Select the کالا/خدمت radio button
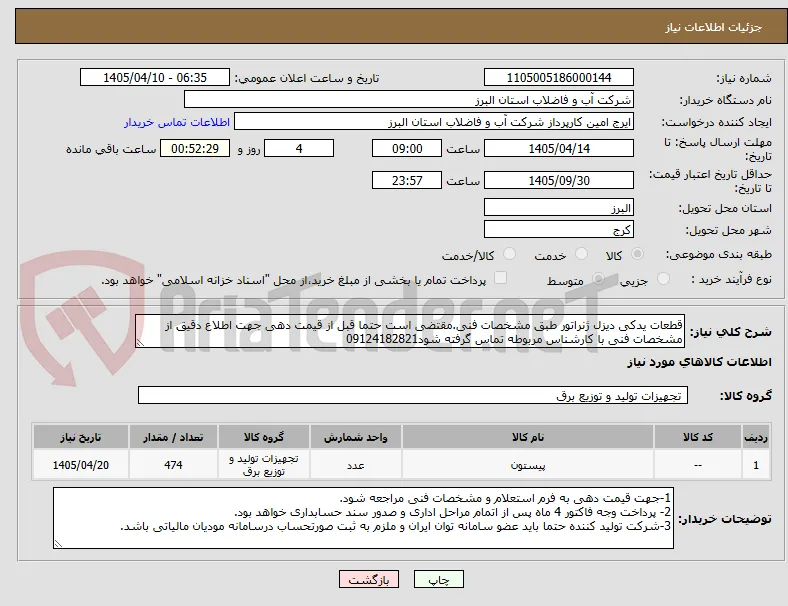788x606 pixels. click(510, 254)
